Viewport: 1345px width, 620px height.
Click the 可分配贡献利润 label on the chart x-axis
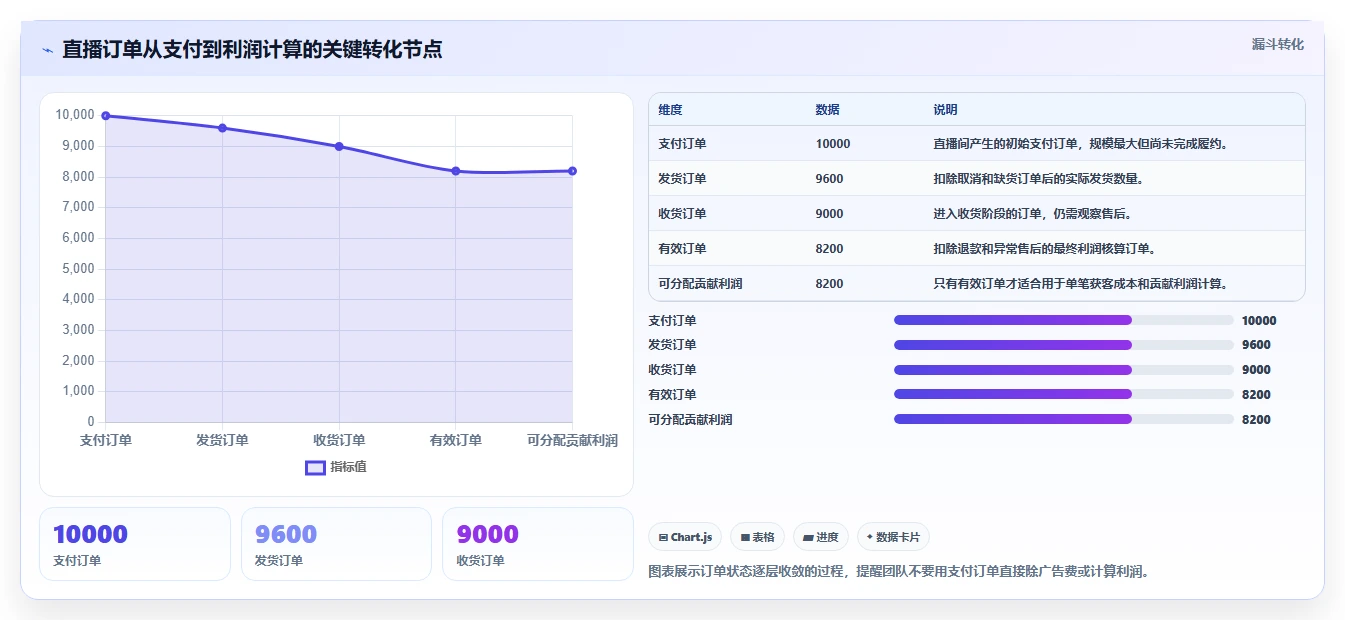point(572,440)
